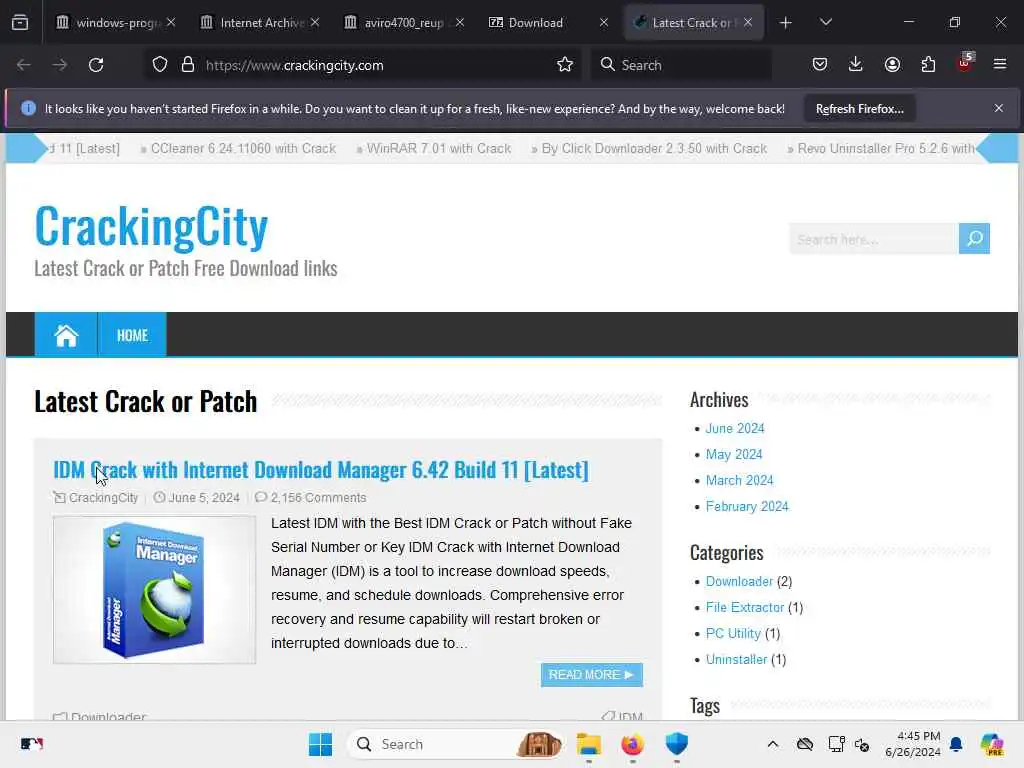Open the Downloader category
The image size is (1024, 768).
pyautogui.click(x=739, y=581)
